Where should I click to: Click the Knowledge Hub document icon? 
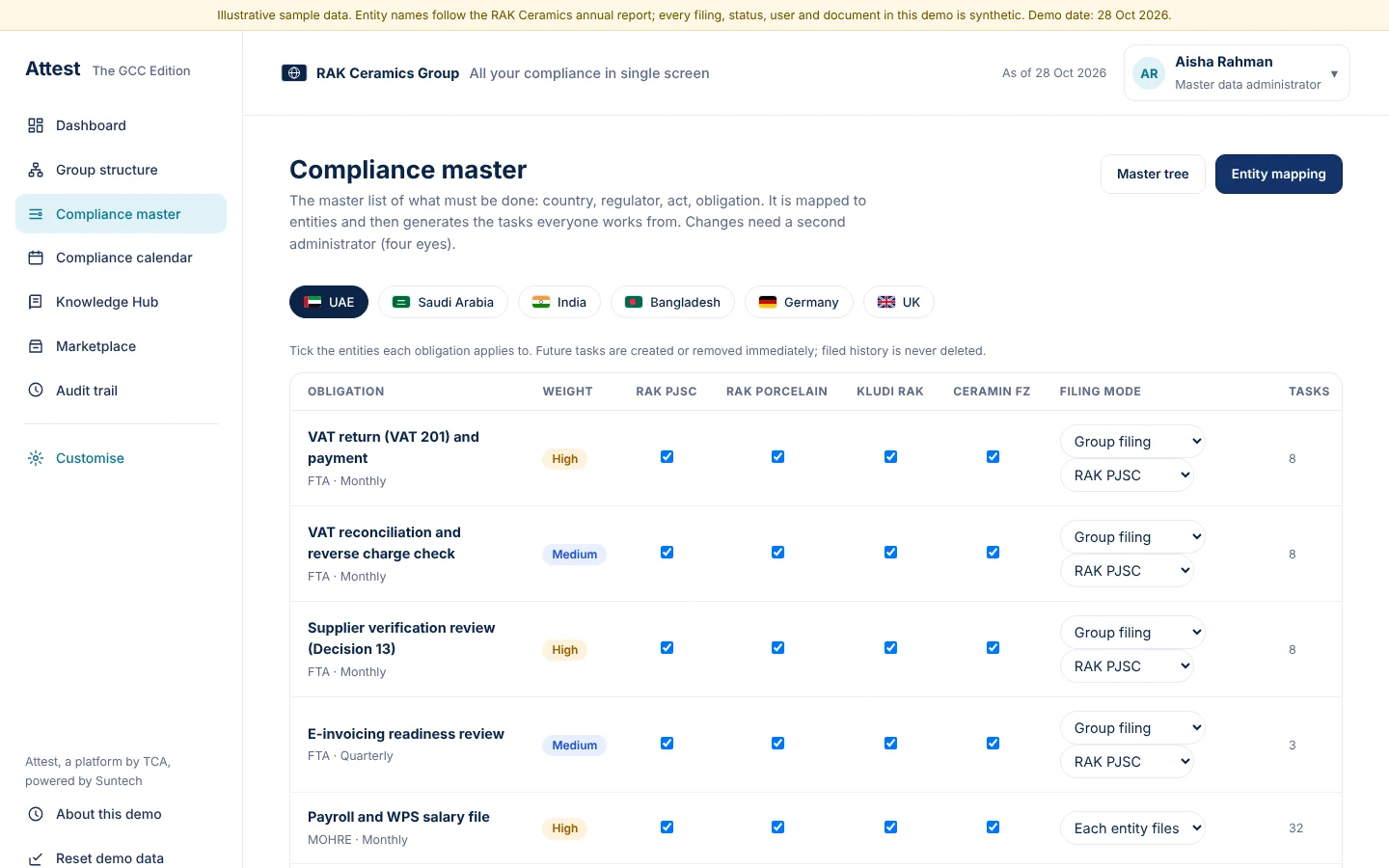[x=36, y=302]
